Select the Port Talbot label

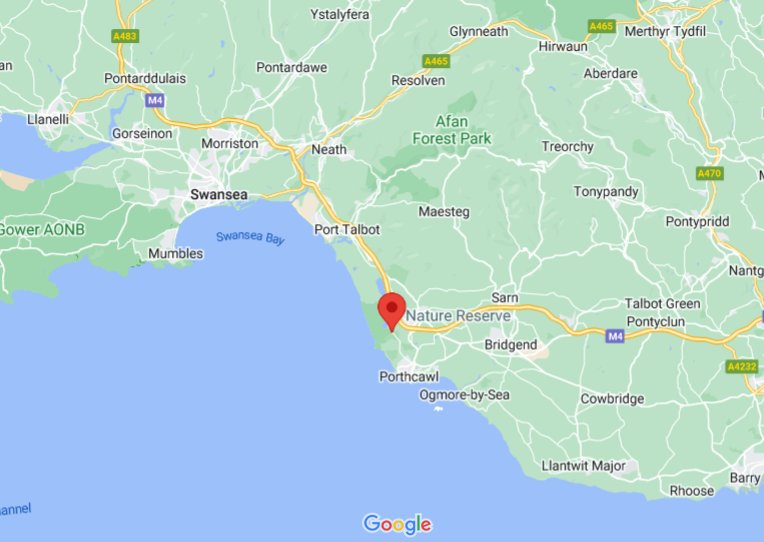click(347, 229)
